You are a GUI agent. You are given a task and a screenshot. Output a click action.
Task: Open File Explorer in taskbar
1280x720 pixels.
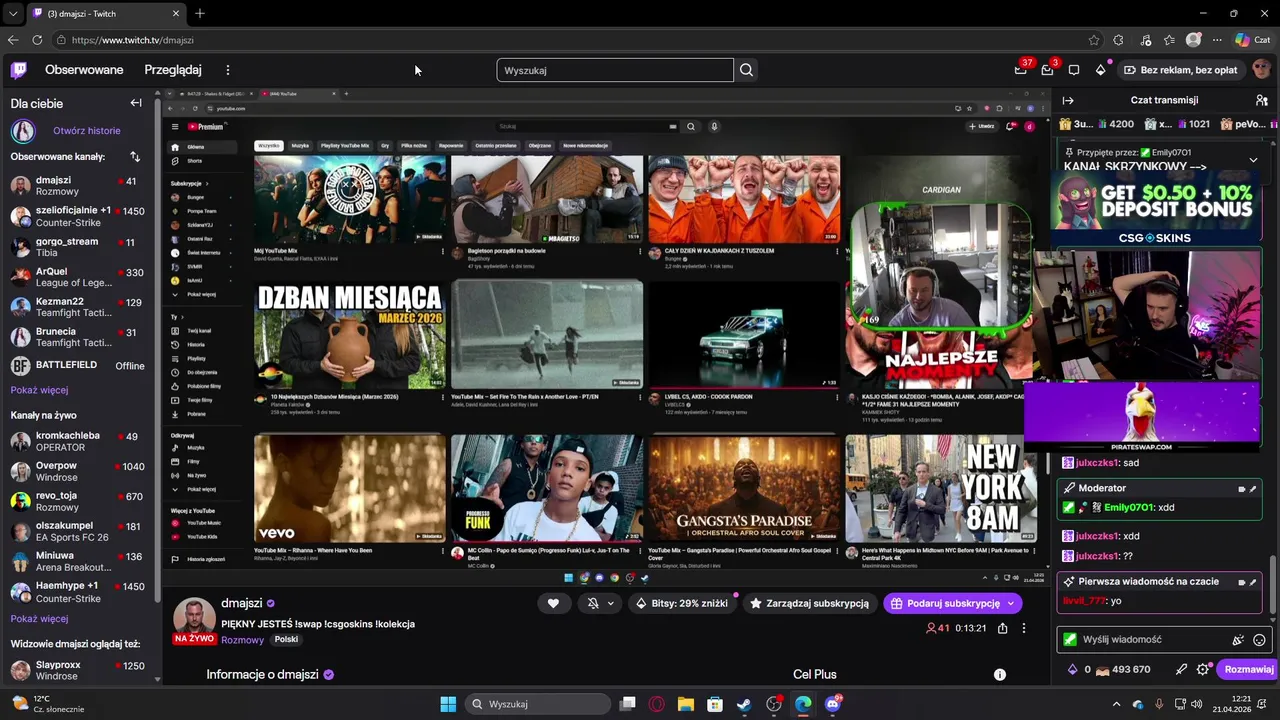click(x=685, y=704)
